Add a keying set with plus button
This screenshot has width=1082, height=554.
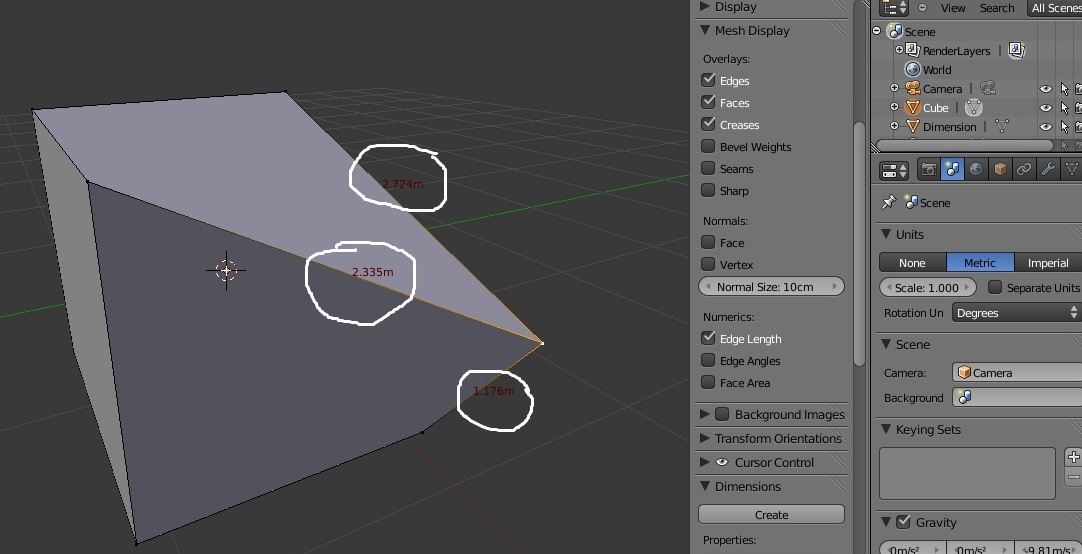(1073, 457)
